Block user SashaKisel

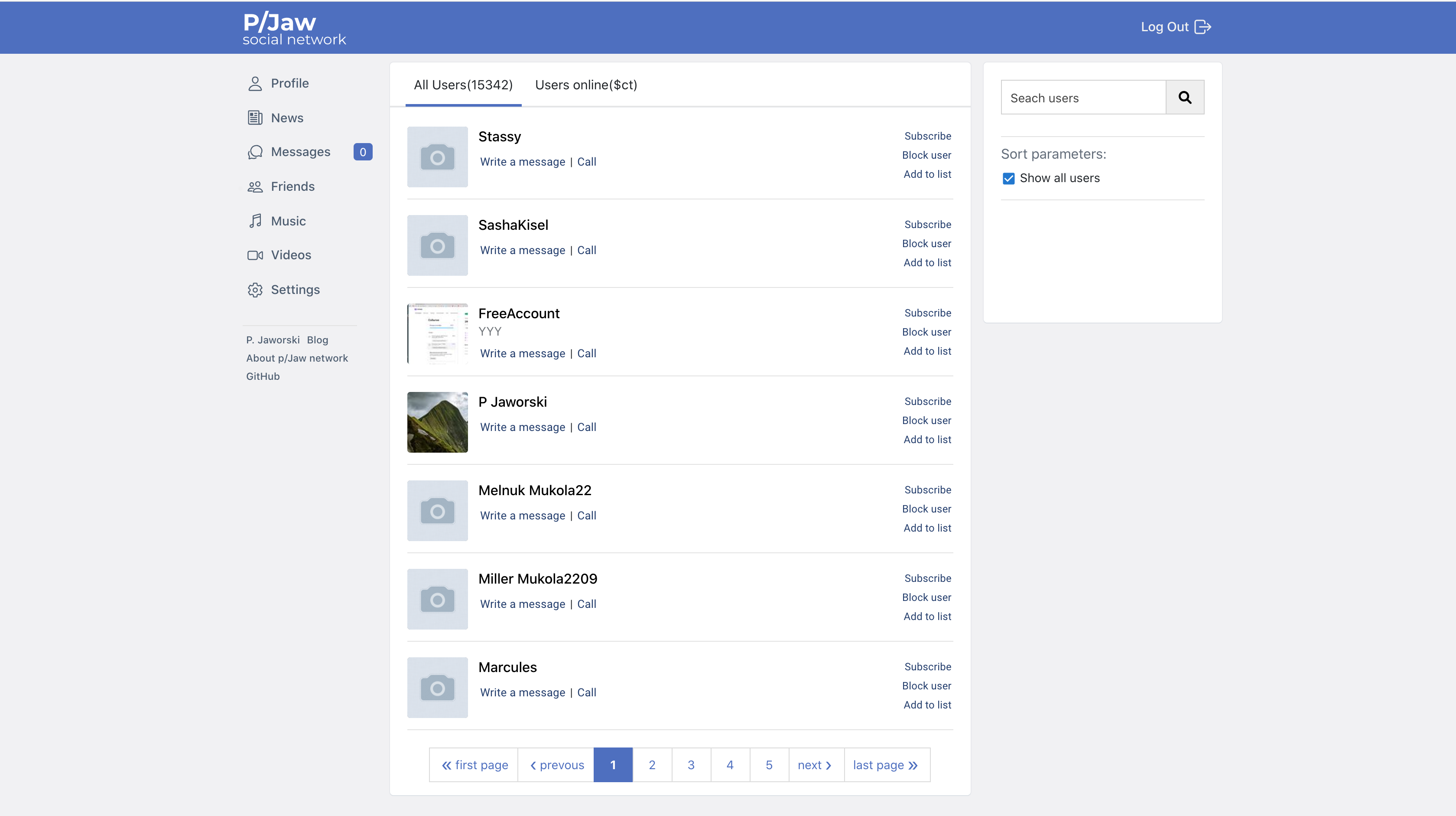coord(926,243)
